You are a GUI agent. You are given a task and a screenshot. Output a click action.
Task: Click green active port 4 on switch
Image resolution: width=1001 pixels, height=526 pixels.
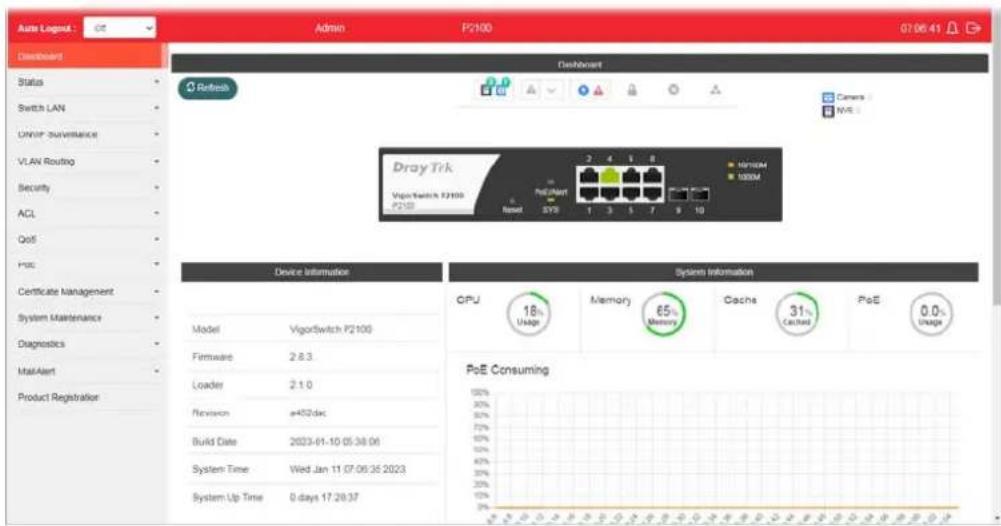(610, 176)
